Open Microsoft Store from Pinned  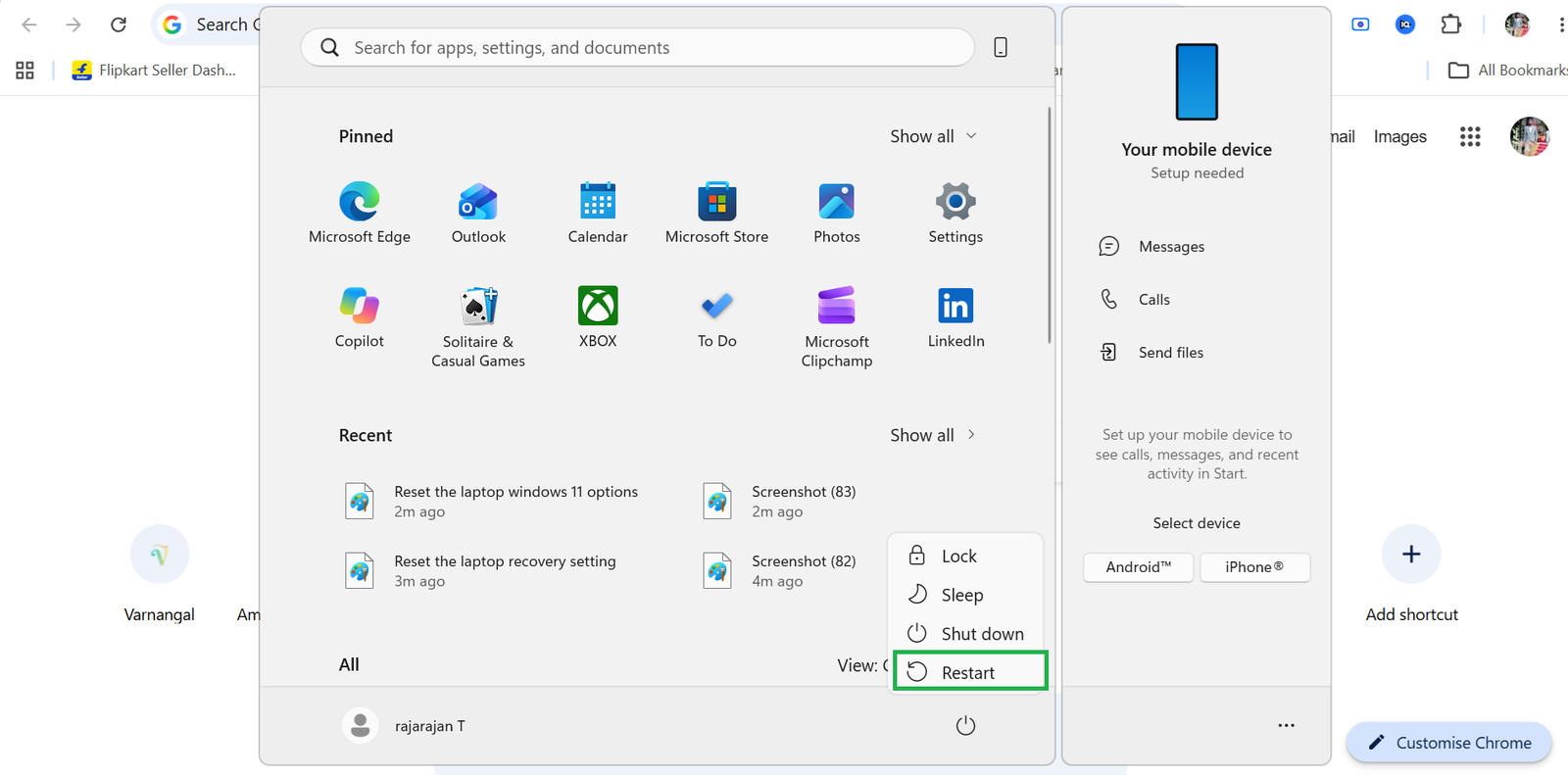click(x=716, y=212)
